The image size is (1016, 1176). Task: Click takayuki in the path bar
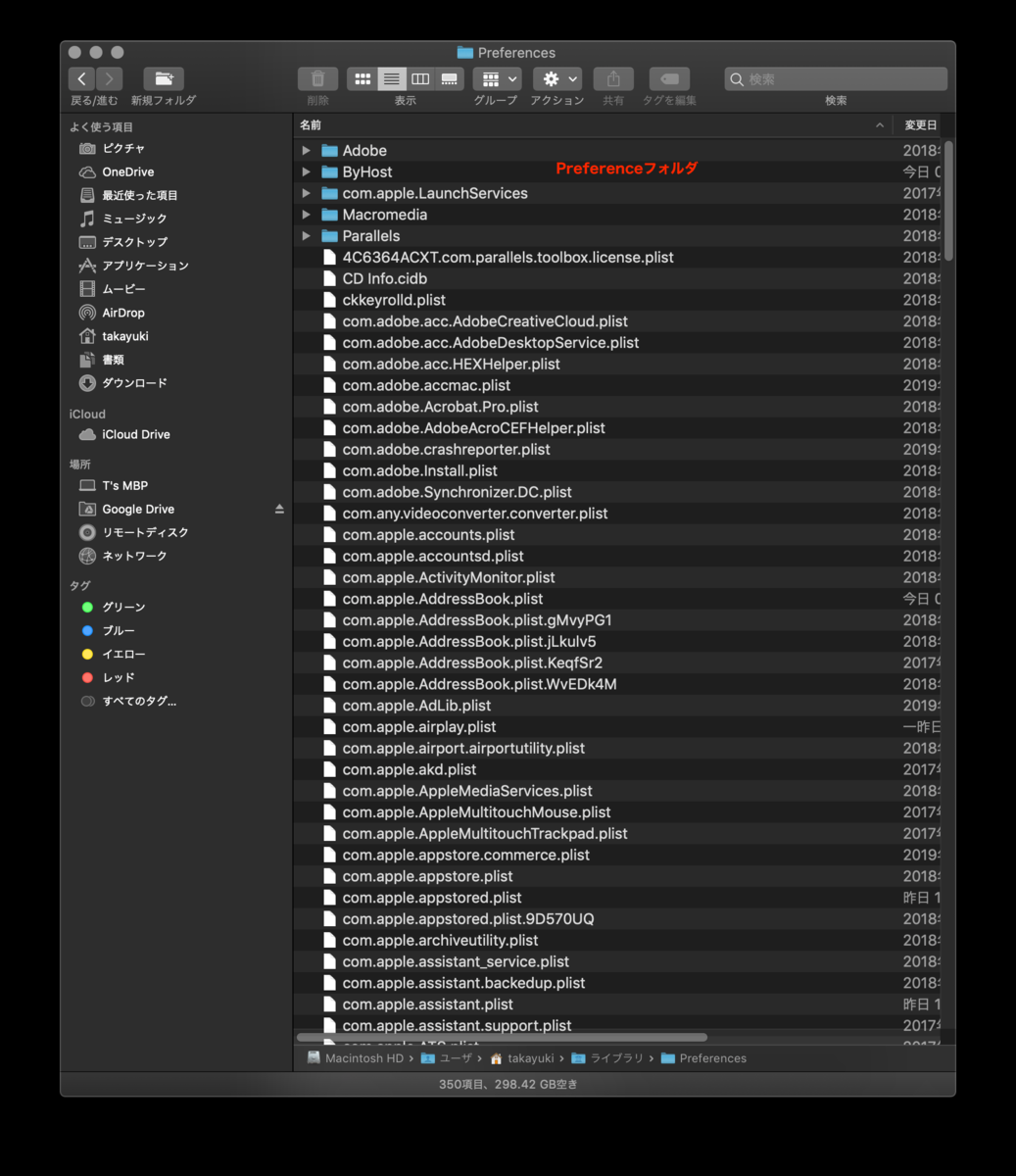click(x=522, y=1058)
